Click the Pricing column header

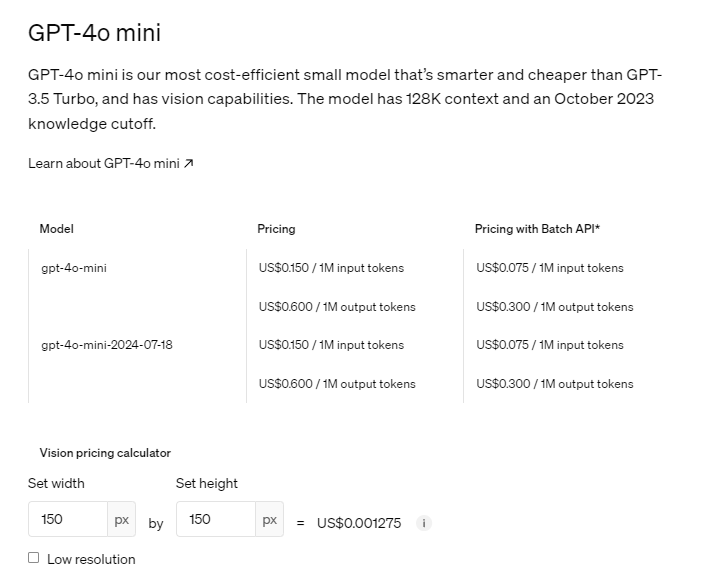click(276, 229)
